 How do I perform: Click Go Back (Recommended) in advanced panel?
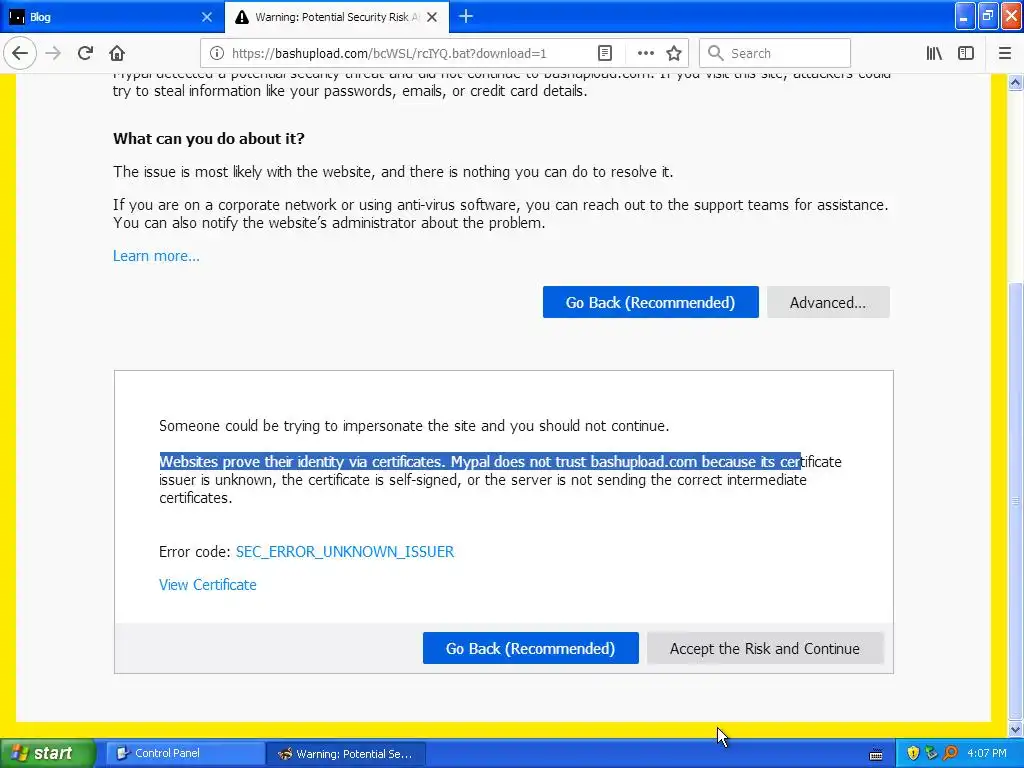coord(530,648)
